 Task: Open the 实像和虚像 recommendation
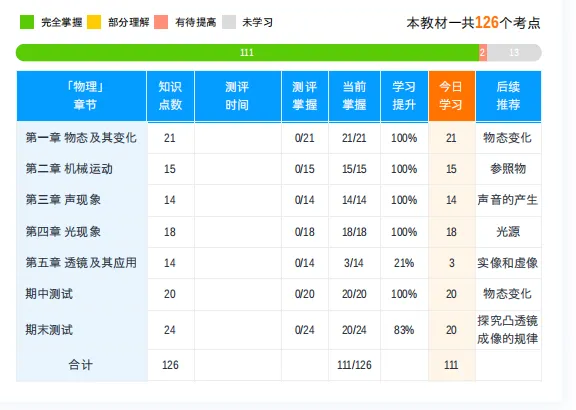click(x=508, y=263)
